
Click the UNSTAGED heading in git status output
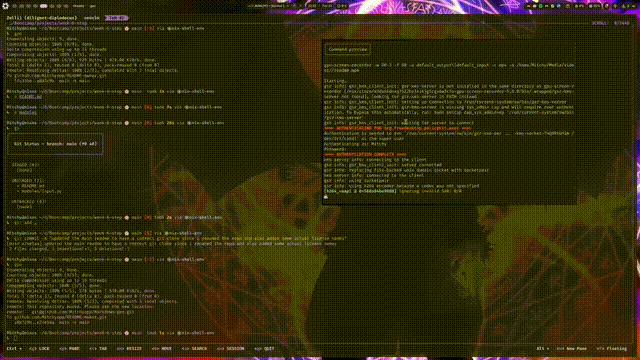(x=28, y=180)
